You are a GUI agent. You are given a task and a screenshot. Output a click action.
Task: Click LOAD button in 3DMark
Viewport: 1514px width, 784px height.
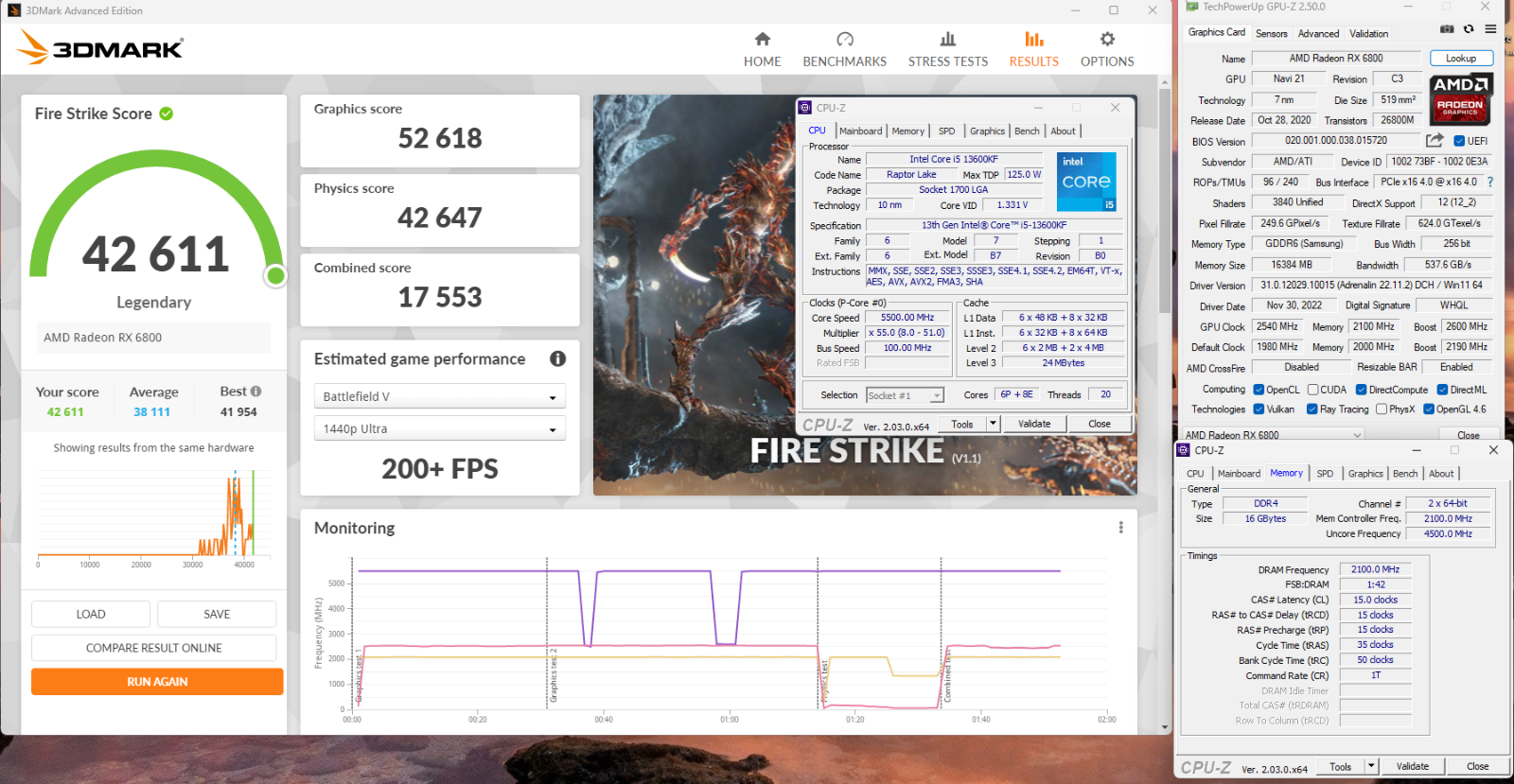(x=91, y=614)
